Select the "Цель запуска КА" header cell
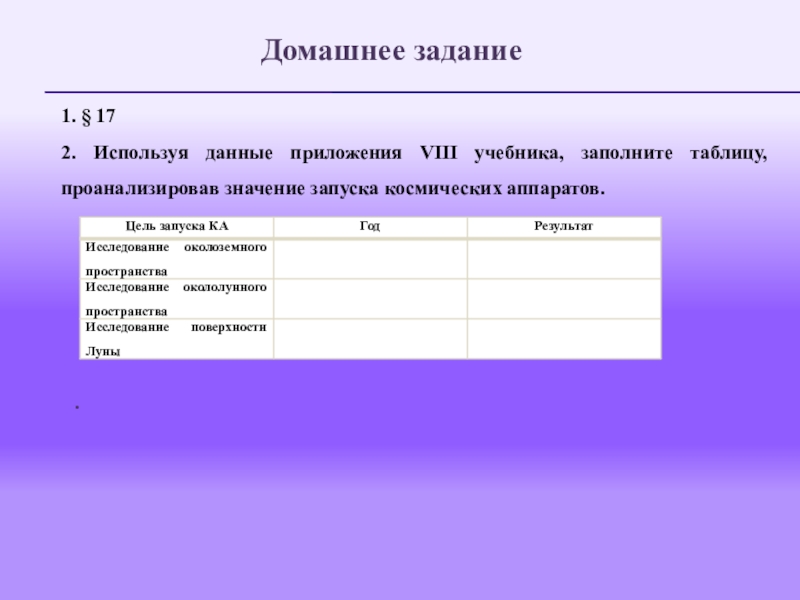This screenshot has width=800, height=600. [x=176, y=227]
